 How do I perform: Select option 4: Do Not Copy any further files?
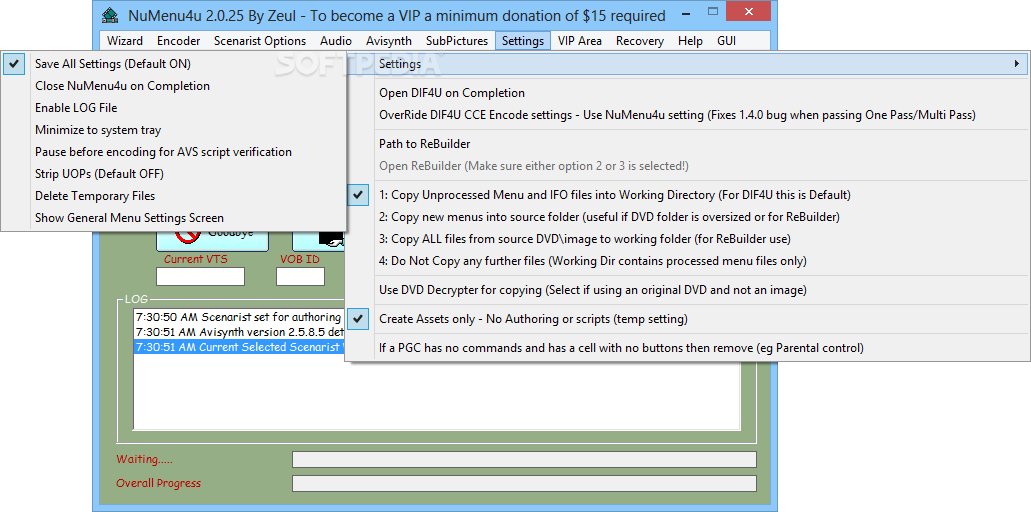tap(687, 260)
